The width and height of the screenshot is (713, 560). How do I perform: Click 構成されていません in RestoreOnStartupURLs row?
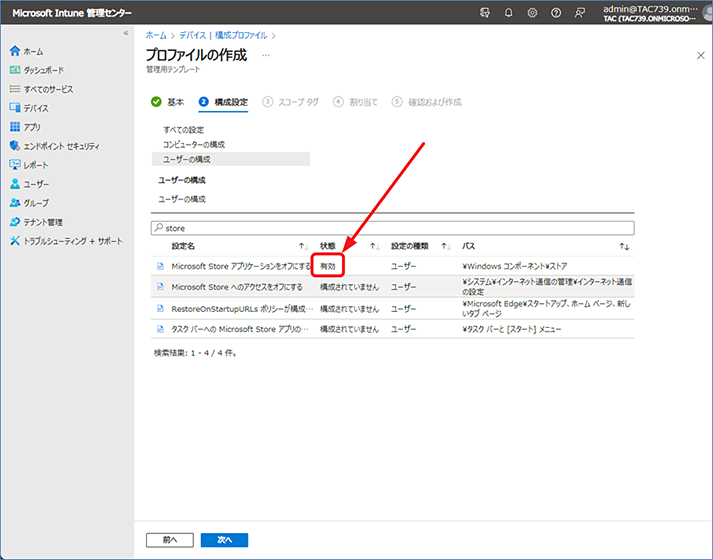pos(349,309)
